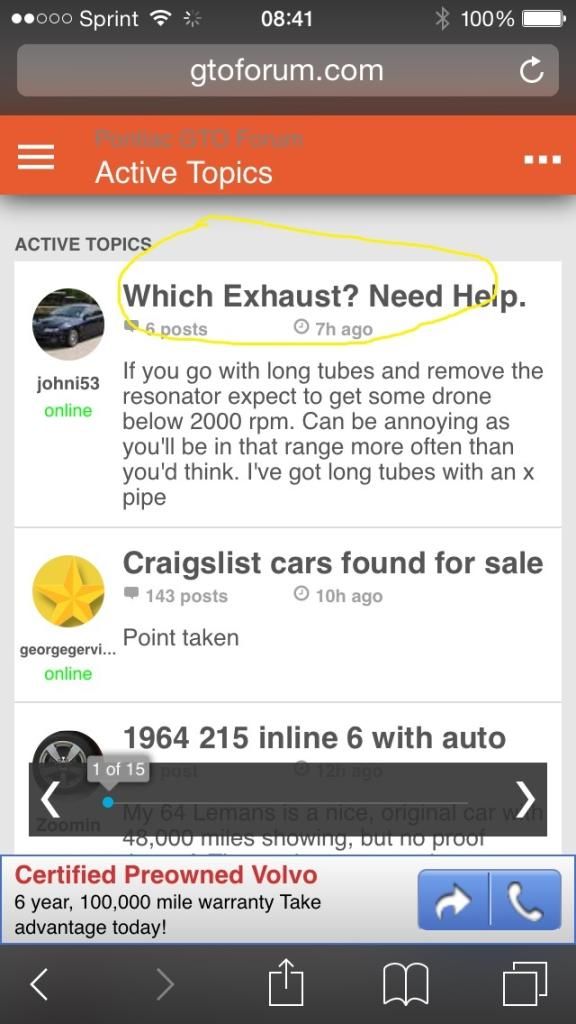Screen dimensions: 576x1024
Task: Tap the Volvo ad phone call icon
Action: pyautogui.click(x=526, y=899)
